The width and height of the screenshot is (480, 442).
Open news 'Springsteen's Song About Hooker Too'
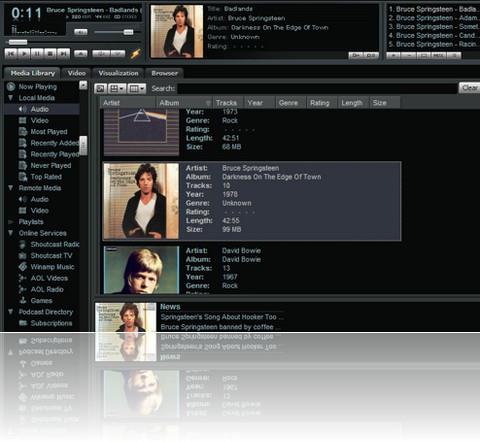222,317
